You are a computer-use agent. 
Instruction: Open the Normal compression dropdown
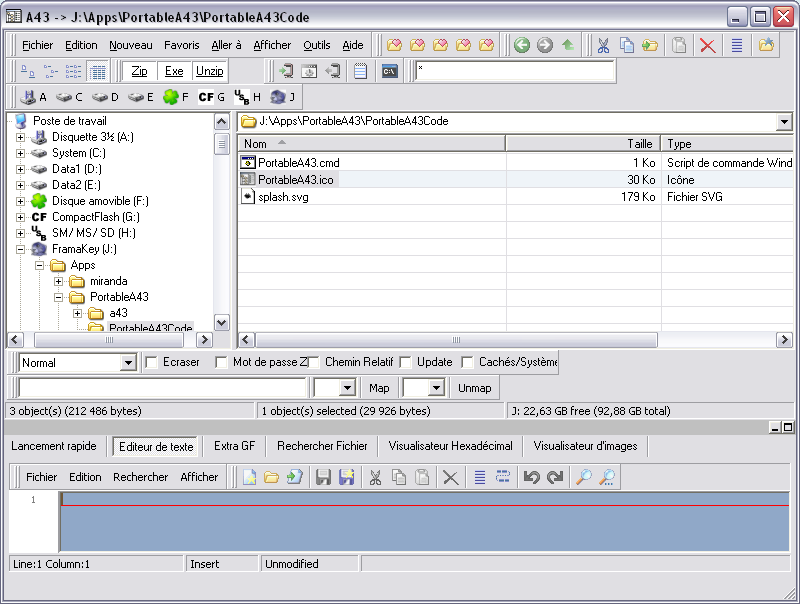point(128,363)
